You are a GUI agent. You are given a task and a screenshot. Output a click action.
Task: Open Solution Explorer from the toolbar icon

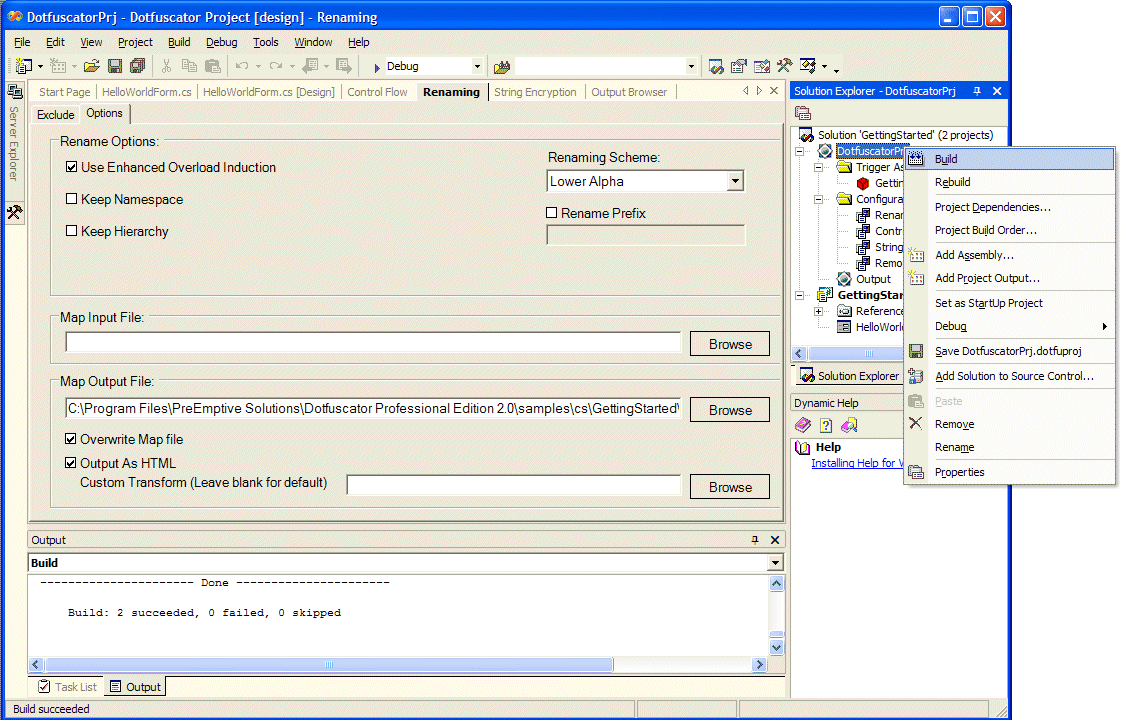(716, 67)
